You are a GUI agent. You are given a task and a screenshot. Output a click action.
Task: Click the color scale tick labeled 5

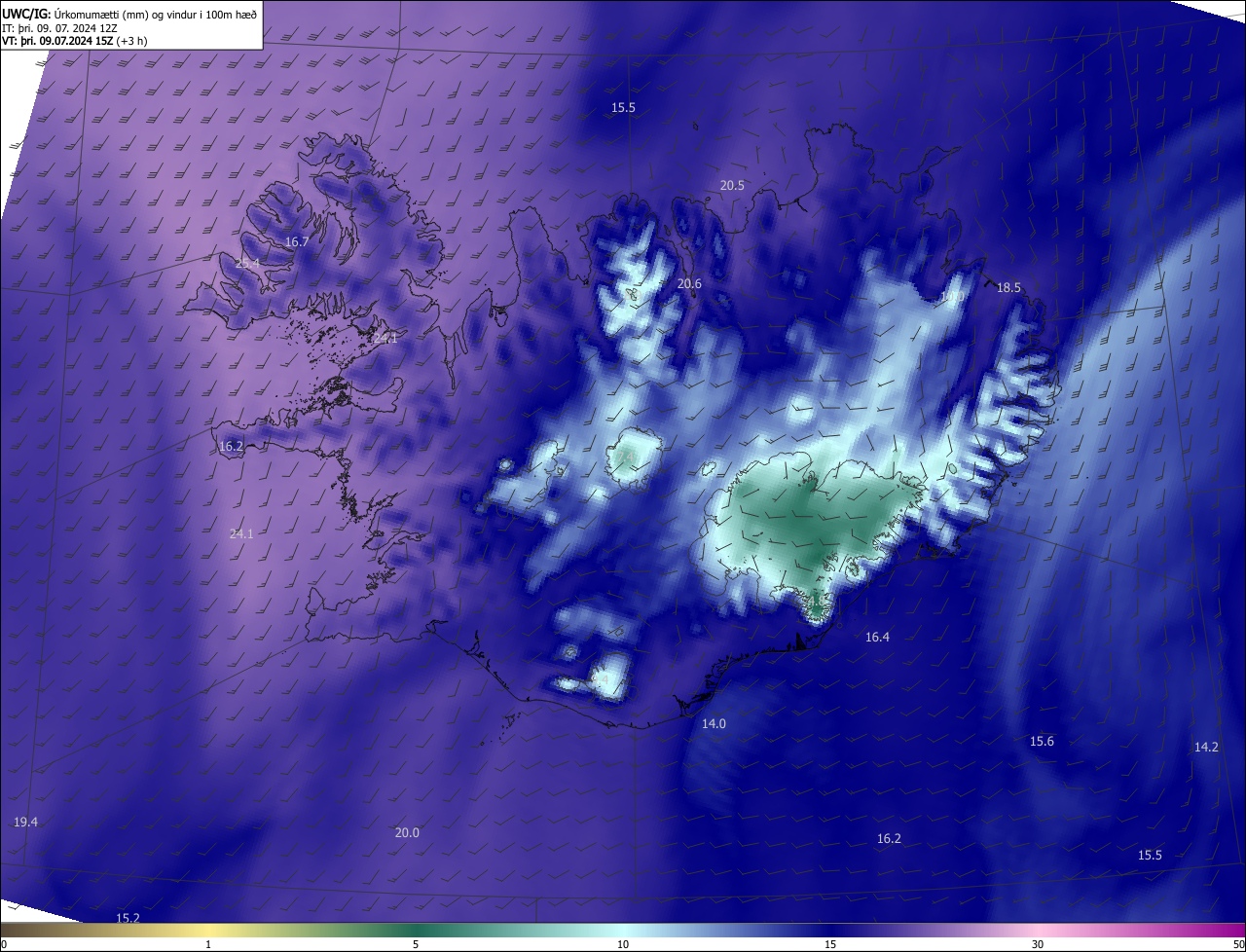(416, 944)
